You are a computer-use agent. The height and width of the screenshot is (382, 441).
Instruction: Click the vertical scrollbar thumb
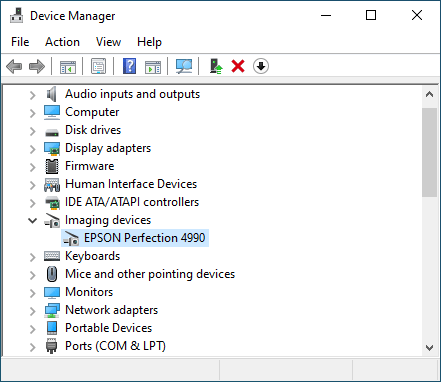coord(429,152)
